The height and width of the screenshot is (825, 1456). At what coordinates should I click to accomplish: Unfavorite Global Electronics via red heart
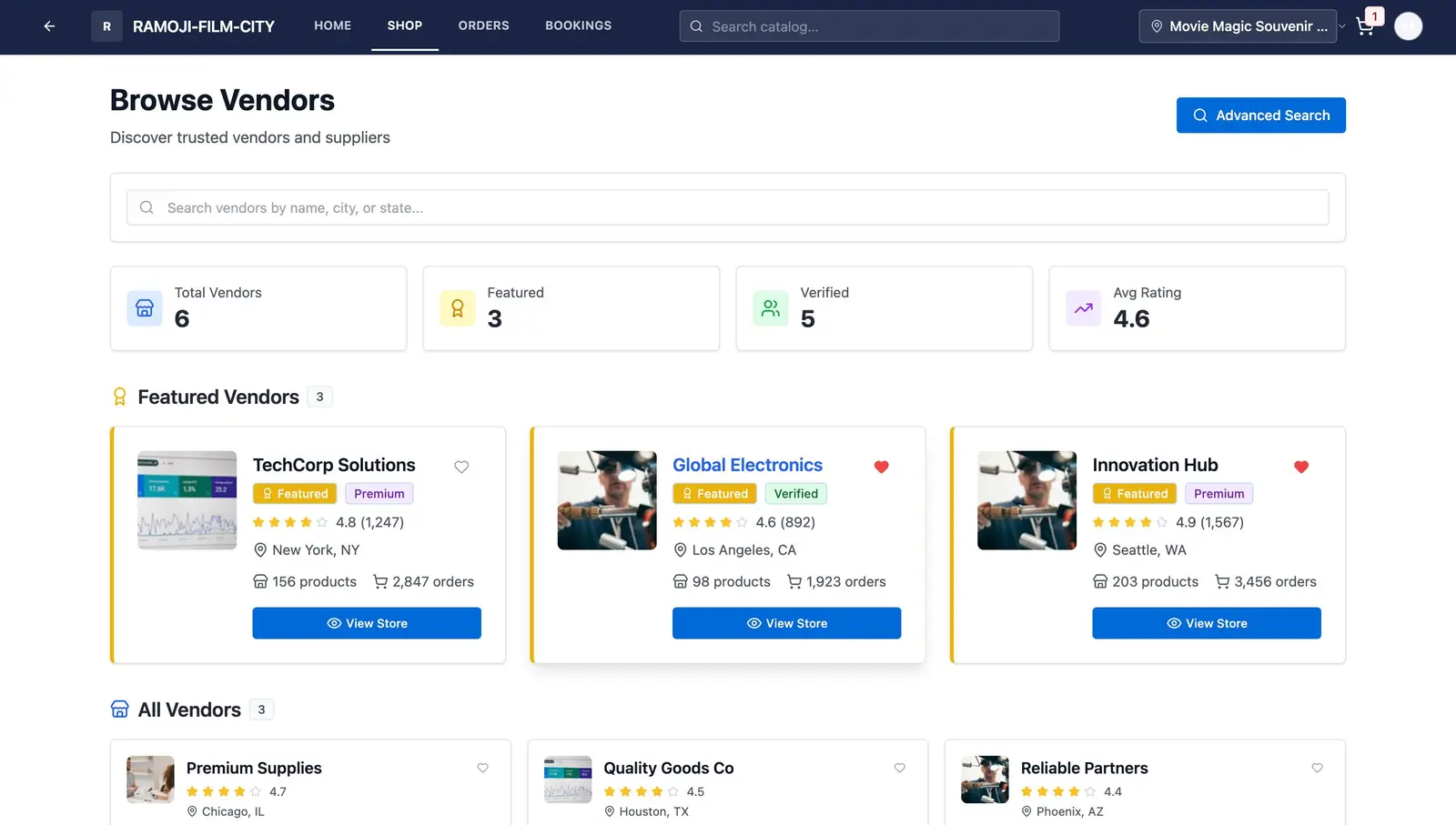point(881,467)
